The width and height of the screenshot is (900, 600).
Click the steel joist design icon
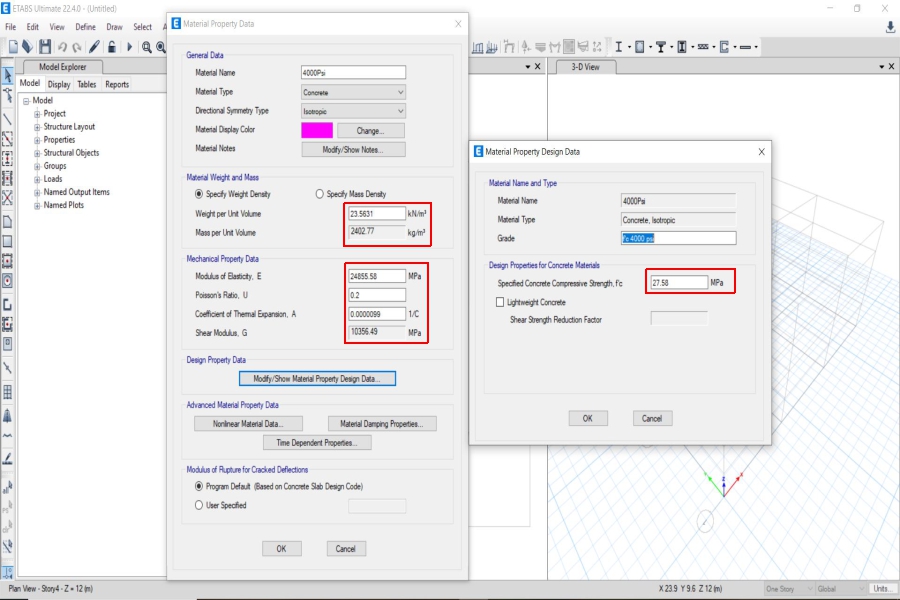tap(703, 47)
